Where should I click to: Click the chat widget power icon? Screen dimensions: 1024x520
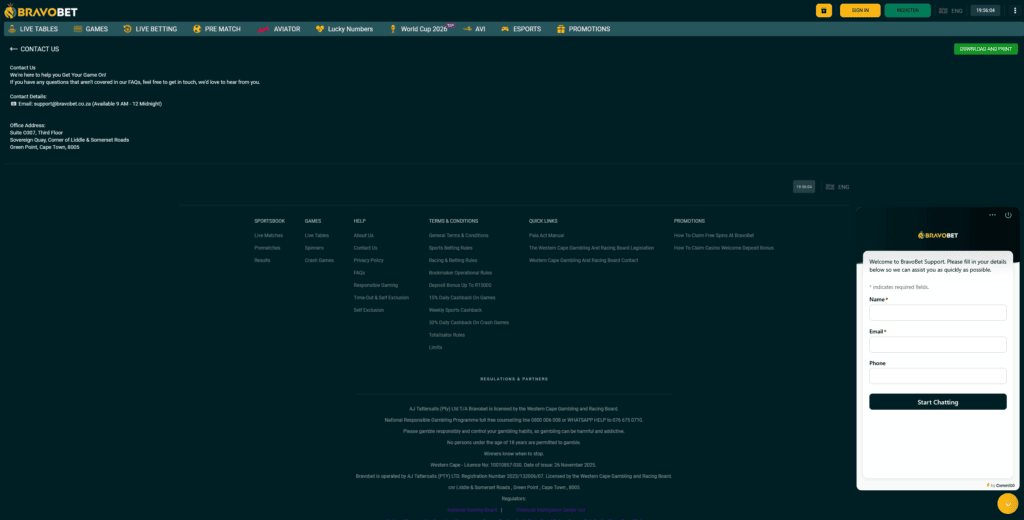[1008, 215]
